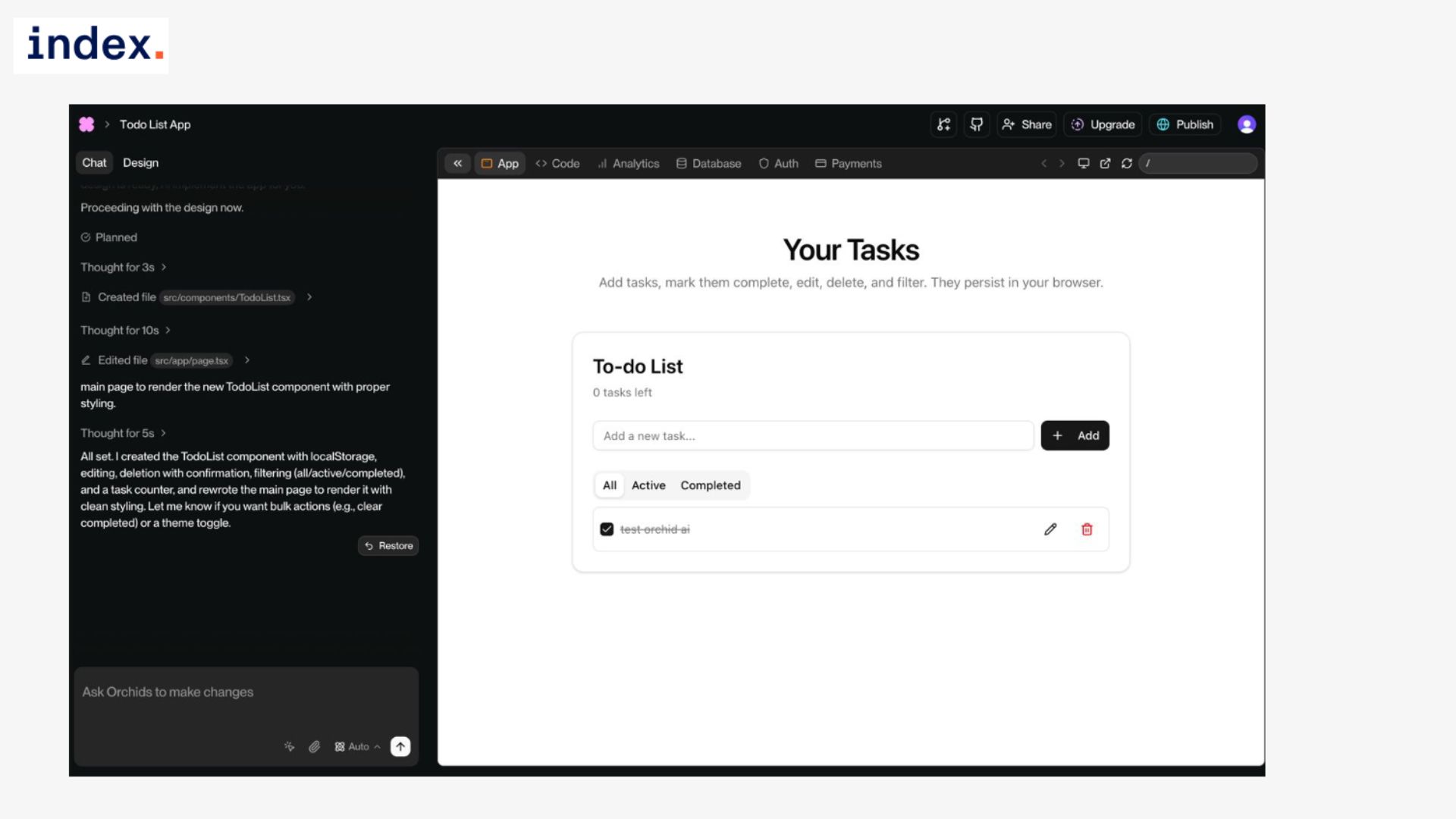Screen dimensions: 1456x819
Task: Uncheck the 'test orchid ai' task checkbox
Action: (x=607, y=529)
